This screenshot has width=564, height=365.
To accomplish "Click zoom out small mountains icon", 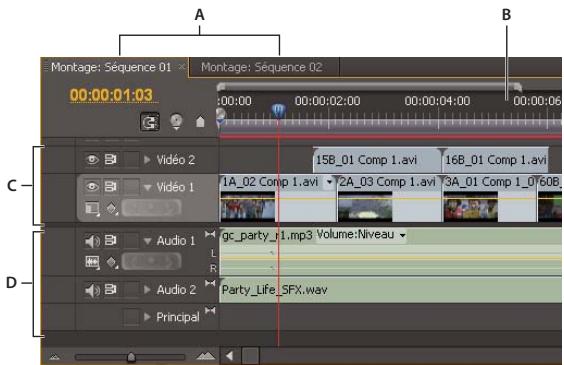I will (54, 357).
